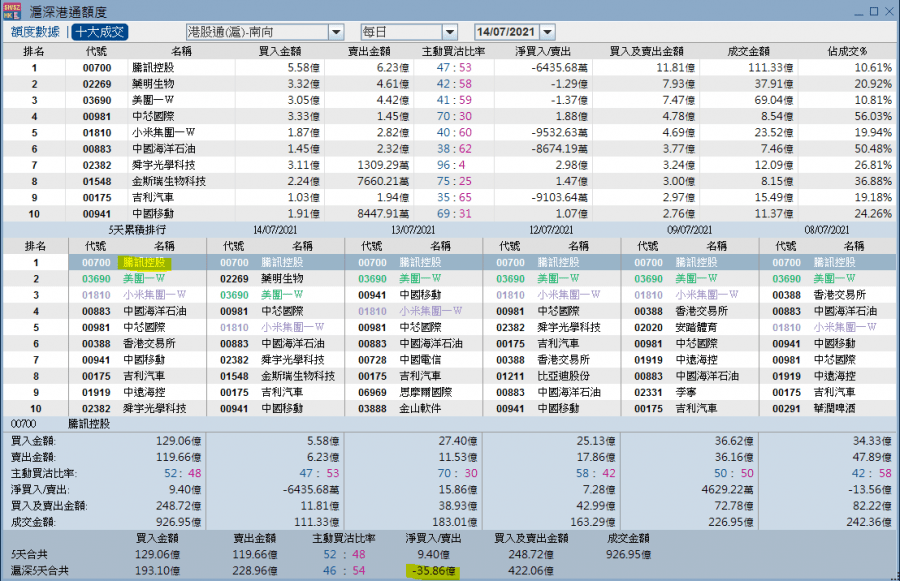The image size is (900, 581).
Task: Sort by 淨買入/賣出 column header
Action: click(543, 51)
